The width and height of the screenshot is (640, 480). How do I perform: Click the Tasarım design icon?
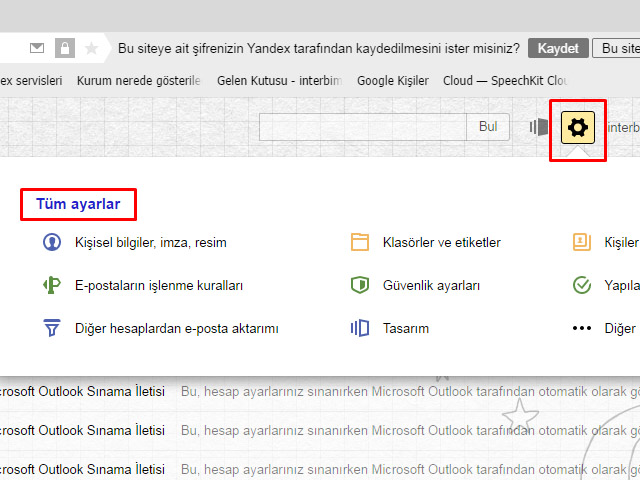(x=360, y=328)
